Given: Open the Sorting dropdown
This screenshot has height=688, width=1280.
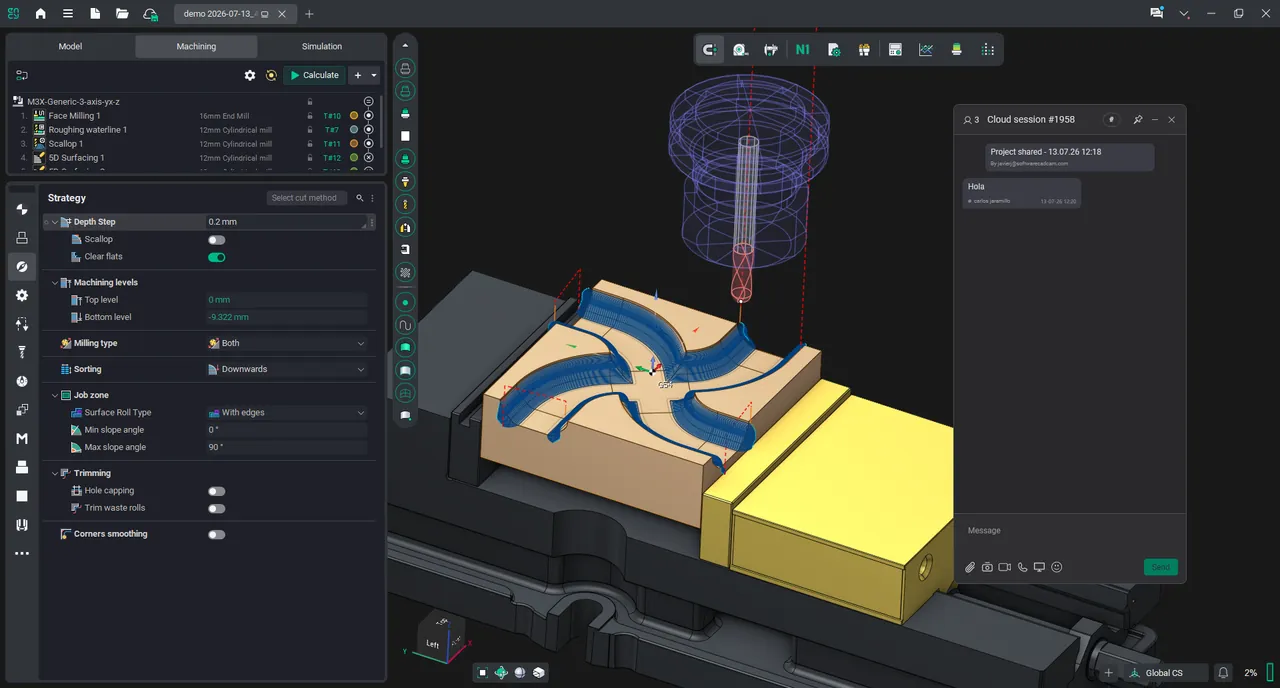Looking at the screenshot, I should (287, 369).
